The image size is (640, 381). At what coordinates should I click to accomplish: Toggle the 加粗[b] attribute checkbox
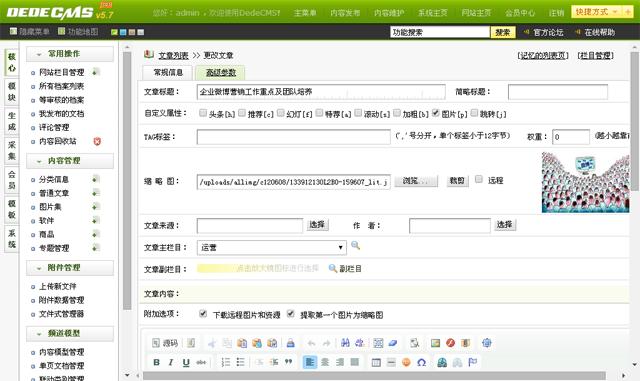coord(397,113)
